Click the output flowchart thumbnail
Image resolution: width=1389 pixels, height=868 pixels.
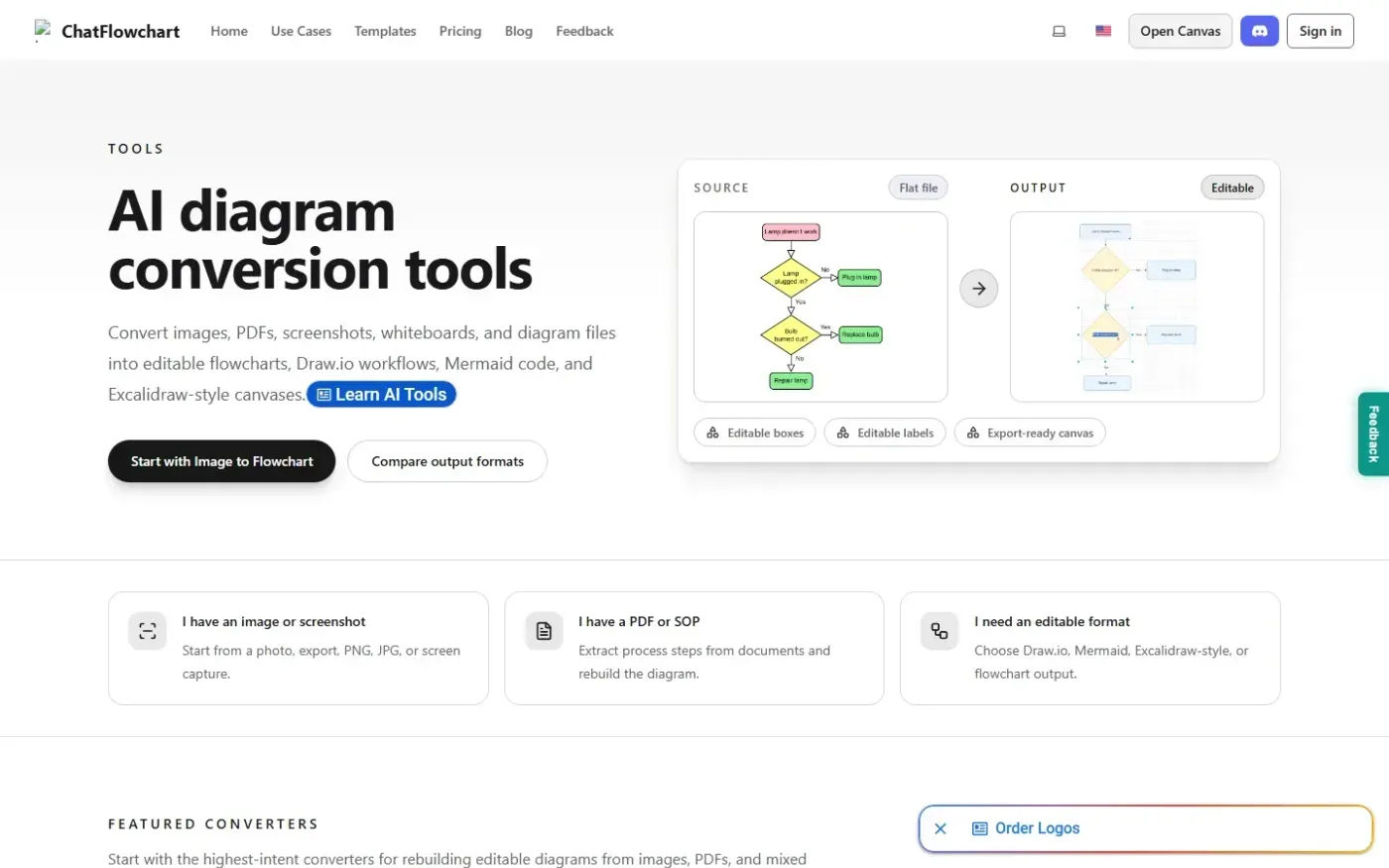(1137, 307)
